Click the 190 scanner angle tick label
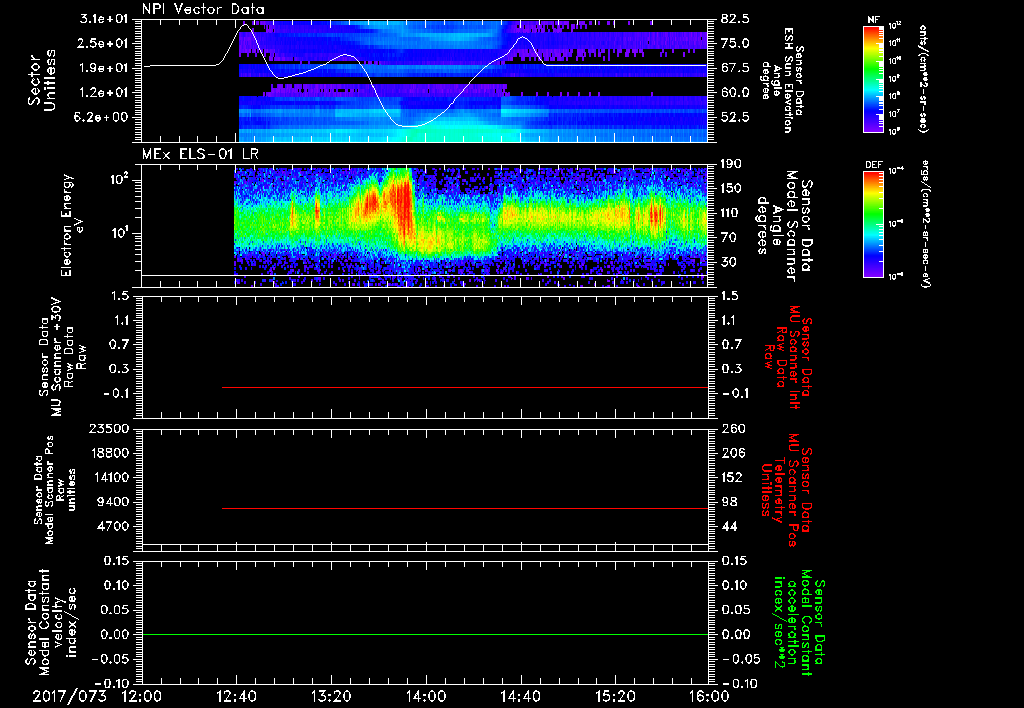 point(732,164)
